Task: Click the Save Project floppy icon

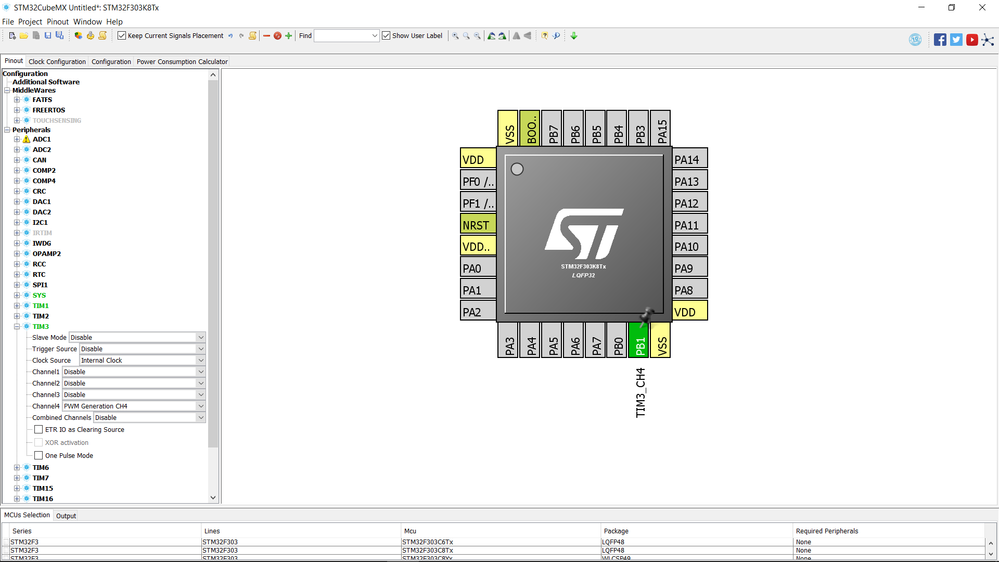Action: coord(48,36)
